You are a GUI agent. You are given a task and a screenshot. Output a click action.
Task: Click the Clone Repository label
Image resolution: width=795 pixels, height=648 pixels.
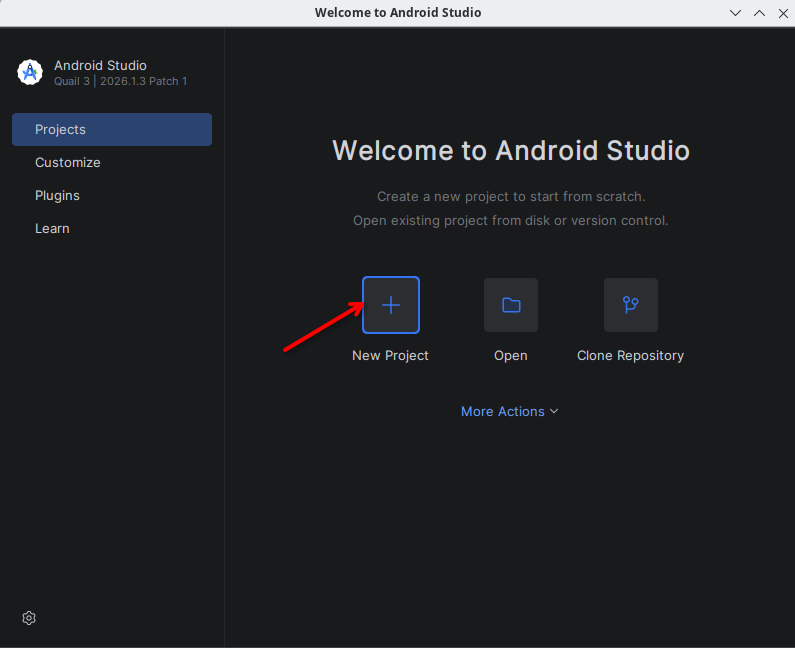630,356
